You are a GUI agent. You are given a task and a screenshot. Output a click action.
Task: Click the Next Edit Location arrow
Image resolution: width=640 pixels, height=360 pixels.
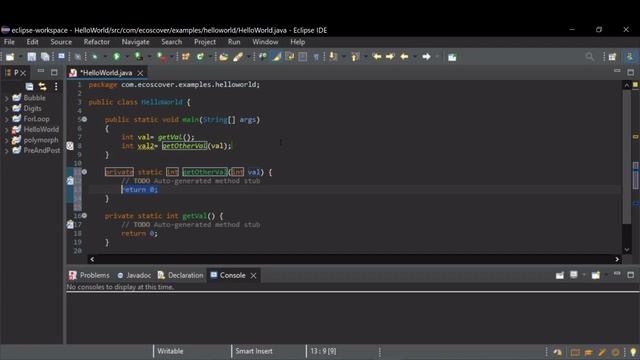(390, 56)
